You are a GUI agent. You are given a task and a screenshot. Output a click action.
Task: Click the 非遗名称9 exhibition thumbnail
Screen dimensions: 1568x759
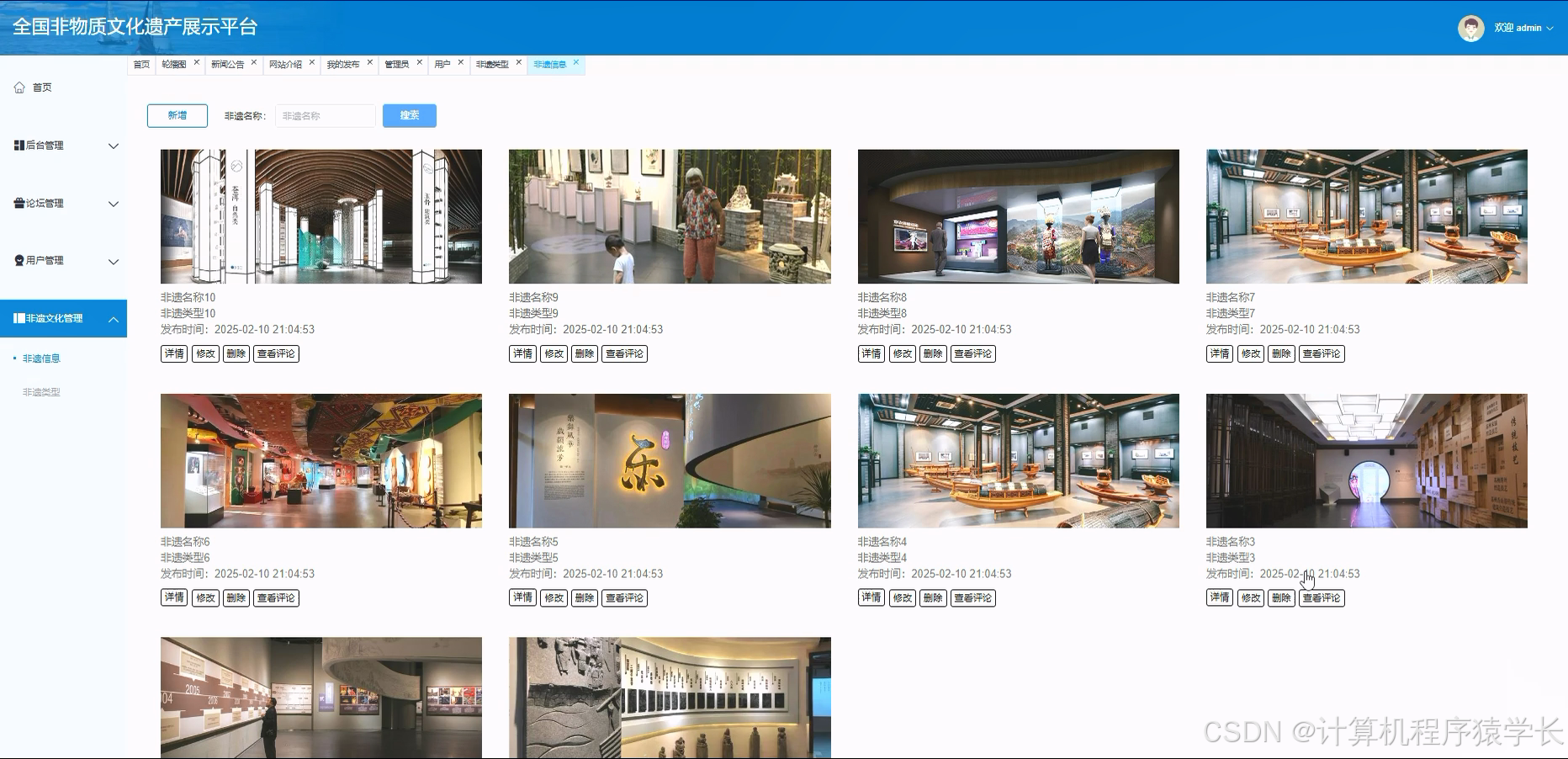(670, 217)
